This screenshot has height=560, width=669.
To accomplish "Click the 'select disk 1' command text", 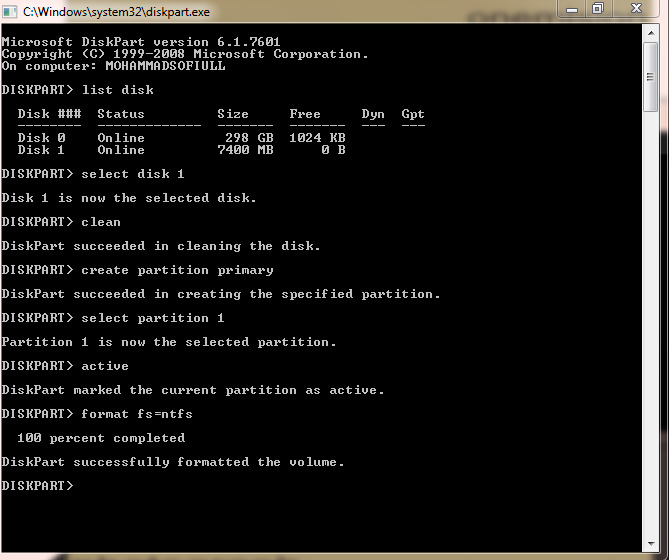I will (133, 174).
